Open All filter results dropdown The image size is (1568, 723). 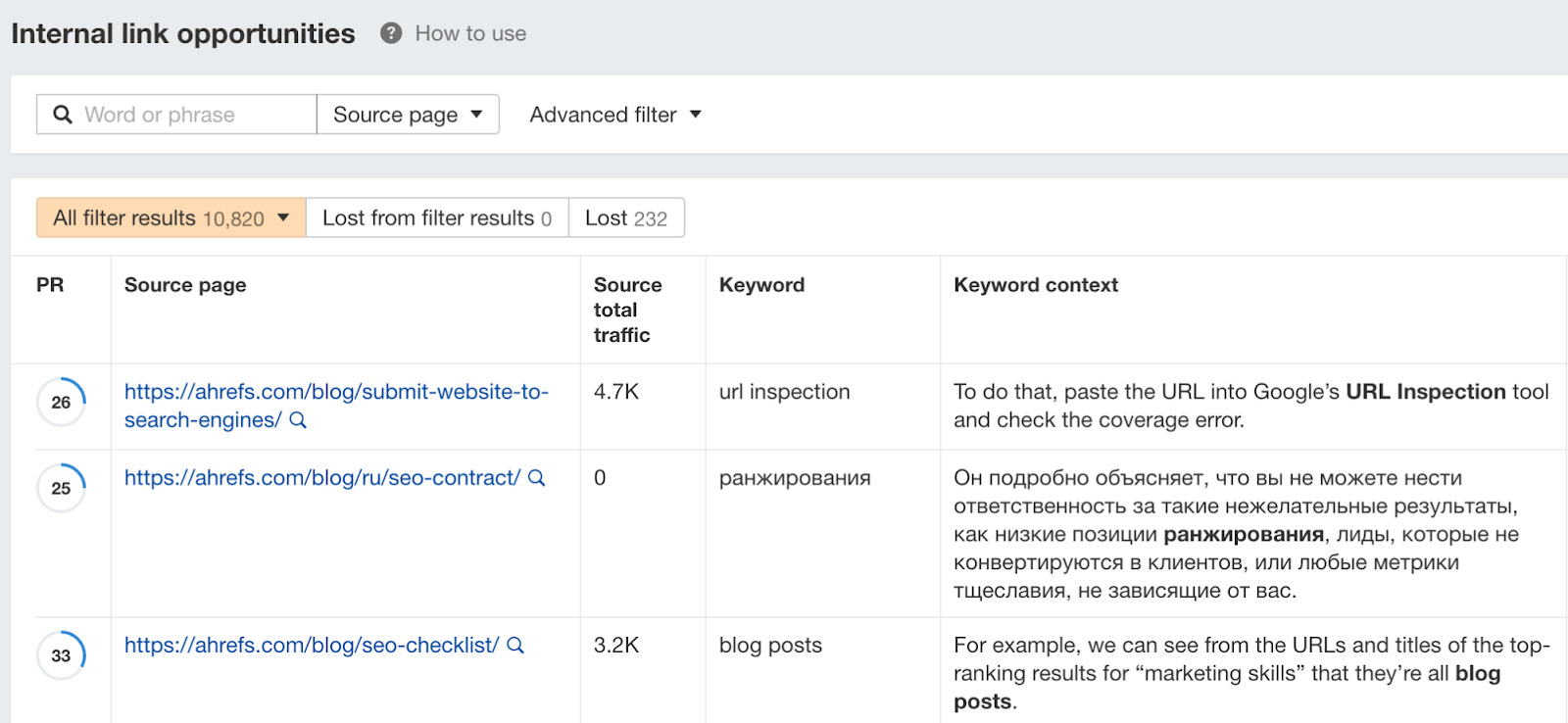(x=171, y=218)
